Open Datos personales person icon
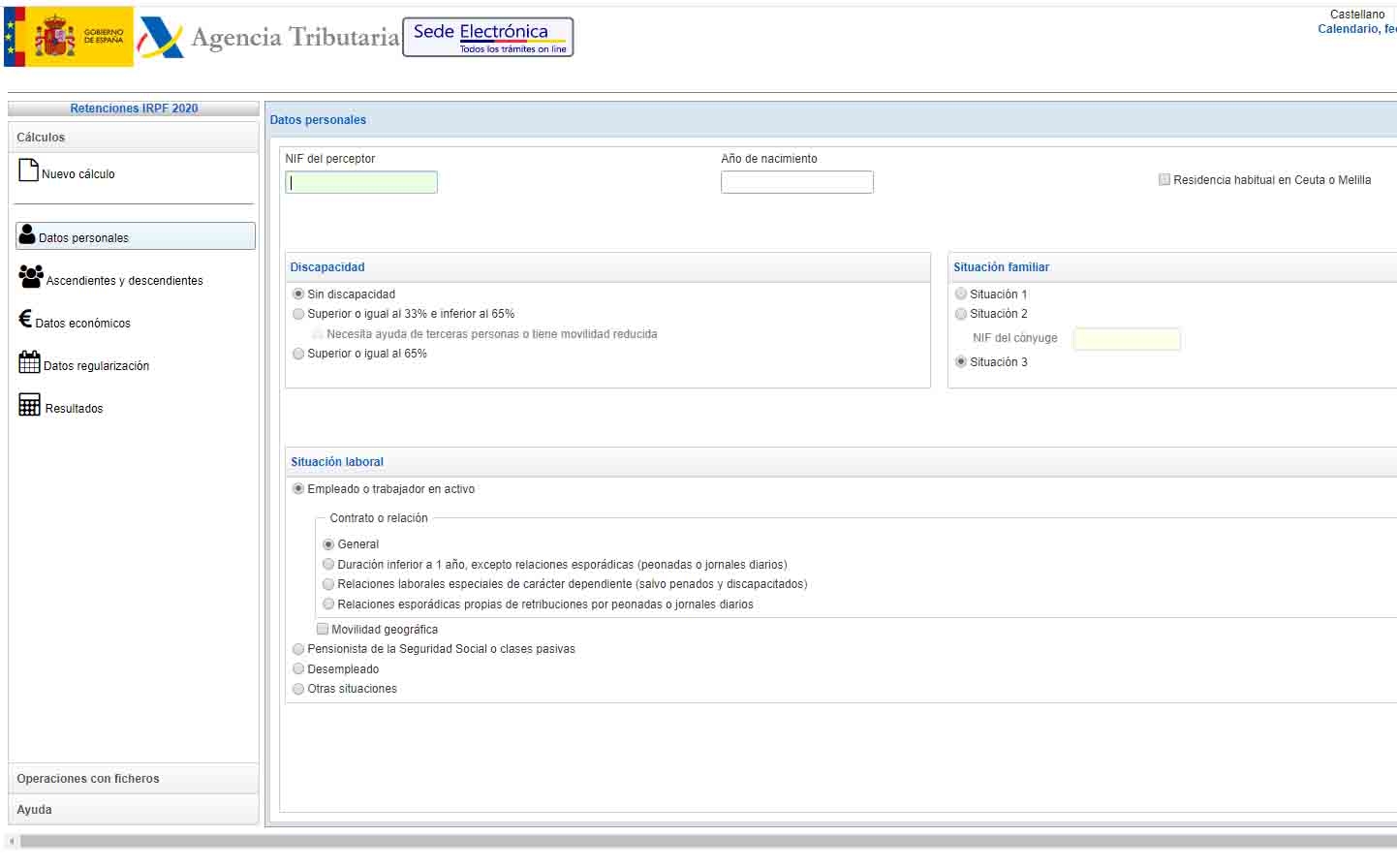The width and height of the screenshot is (1397, 868). tap(27, 235)
